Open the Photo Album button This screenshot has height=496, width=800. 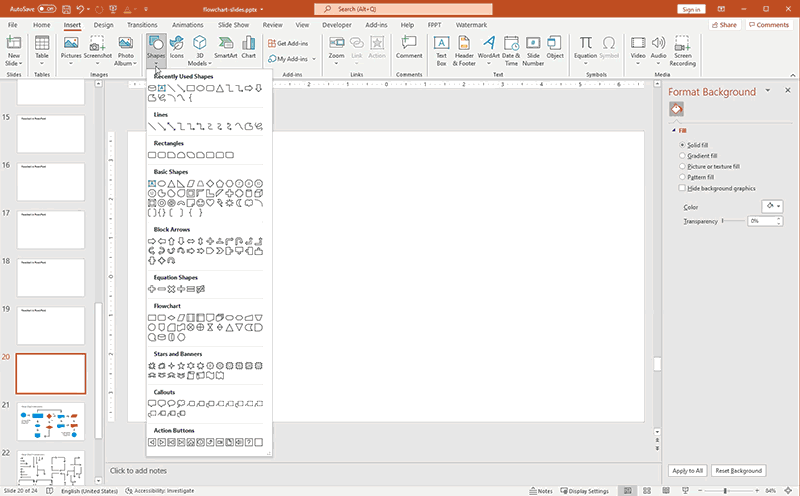pos(126,49)
